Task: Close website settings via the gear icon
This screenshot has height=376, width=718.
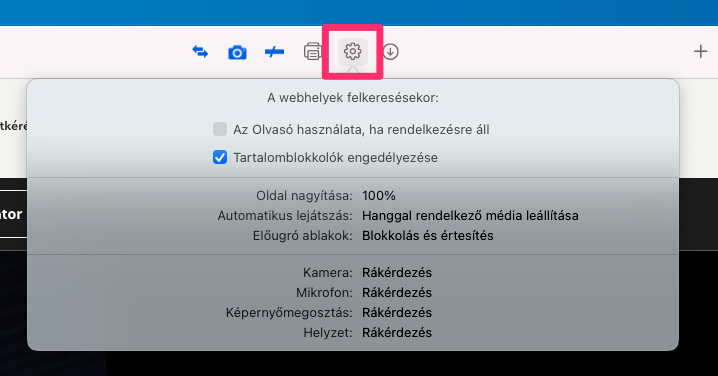Action: (353, 51)
